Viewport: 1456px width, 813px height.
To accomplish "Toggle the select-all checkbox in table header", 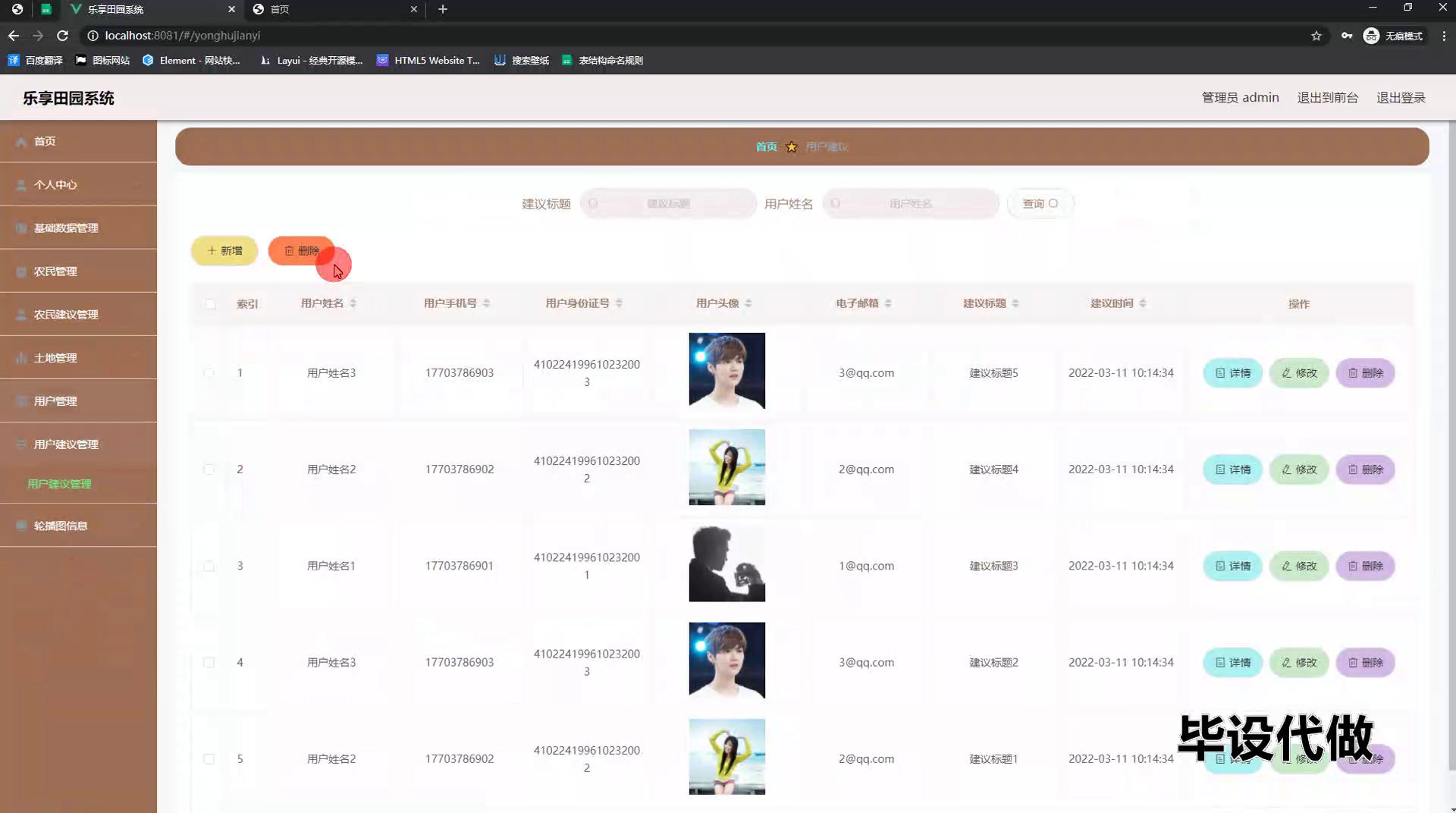I will pos(209,303).
